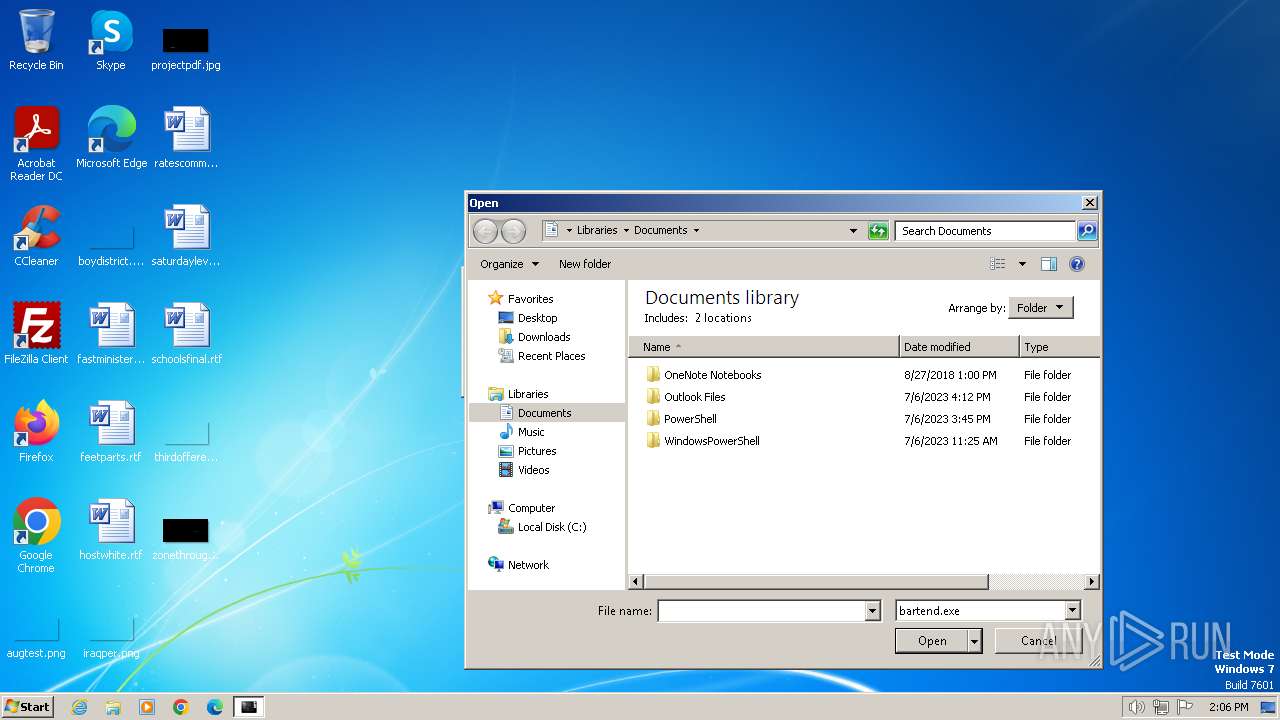This screenshot has height=720, width=1280.
Task: Sort by Name column header
Action: [x=764, y=347]
